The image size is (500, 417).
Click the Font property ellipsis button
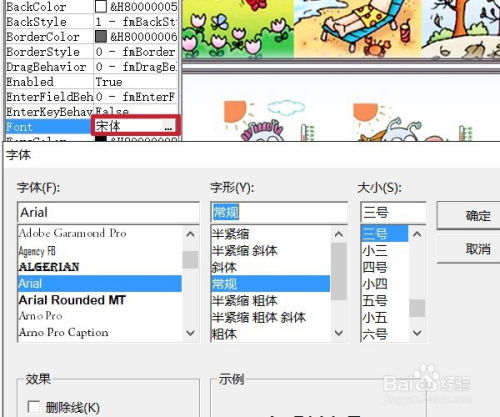[168, 126]
